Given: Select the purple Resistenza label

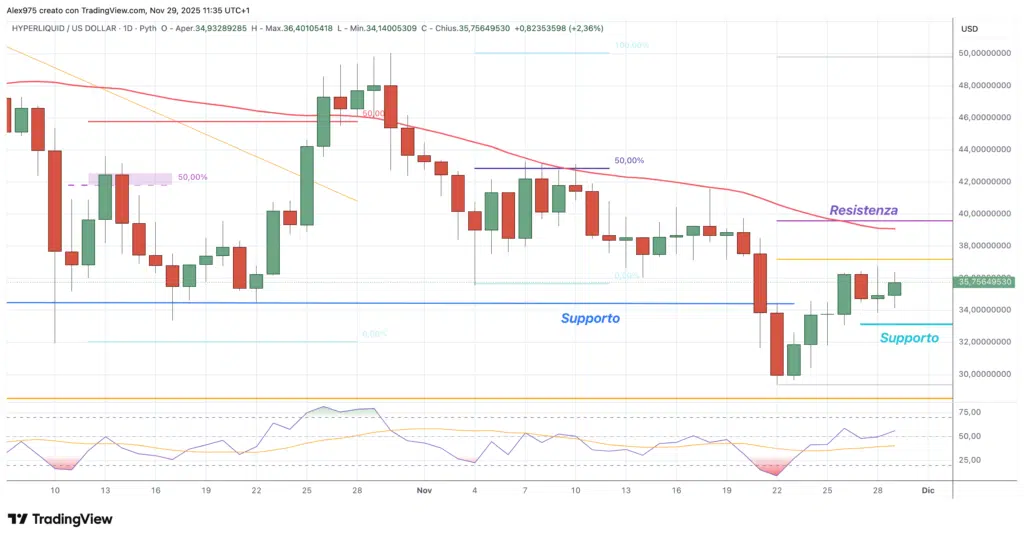Looking at the screenshot, I should click(863, 211).
